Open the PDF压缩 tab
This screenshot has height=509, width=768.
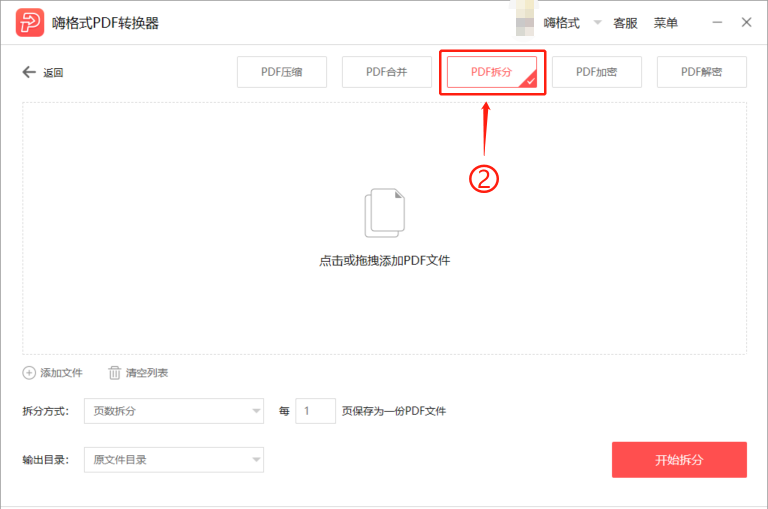coord(282,72)
